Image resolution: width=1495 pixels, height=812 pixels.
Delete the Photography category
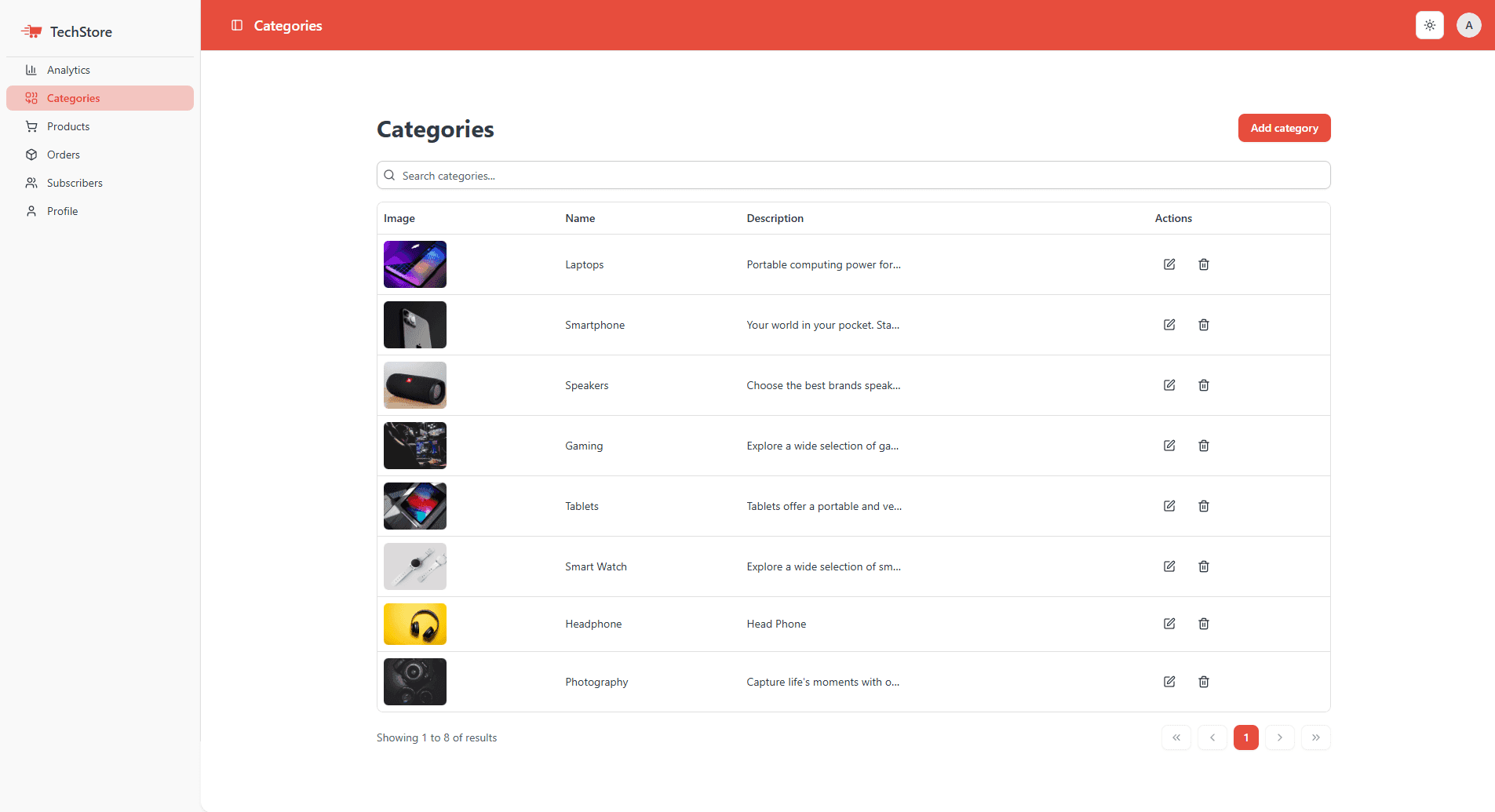click(1204, 682)
